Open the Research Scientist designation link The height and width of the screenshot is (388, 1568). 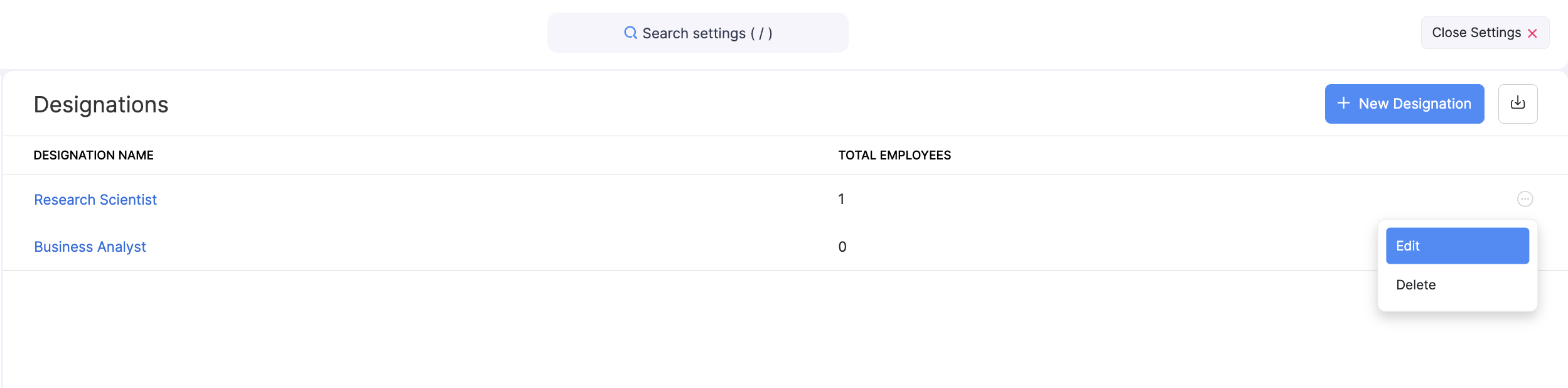pos(95,200)
